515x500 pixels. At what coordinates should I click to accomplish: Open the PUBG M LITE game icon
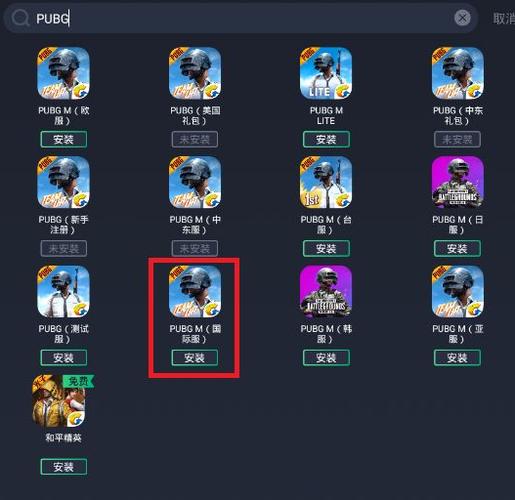[x=326, y=73]
